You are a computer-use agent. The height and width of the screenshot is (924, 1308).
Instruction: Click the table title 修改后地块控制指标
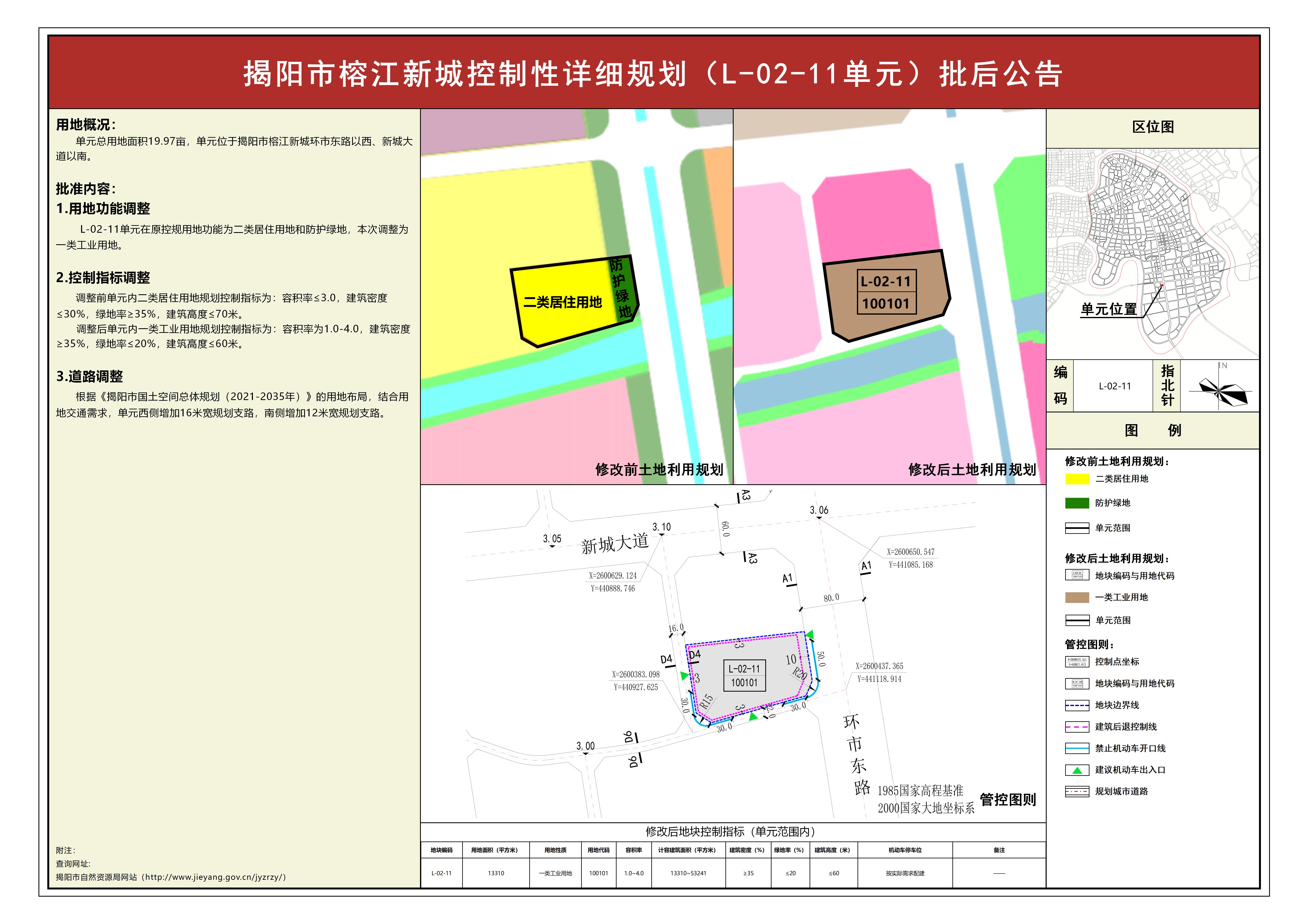731,832
